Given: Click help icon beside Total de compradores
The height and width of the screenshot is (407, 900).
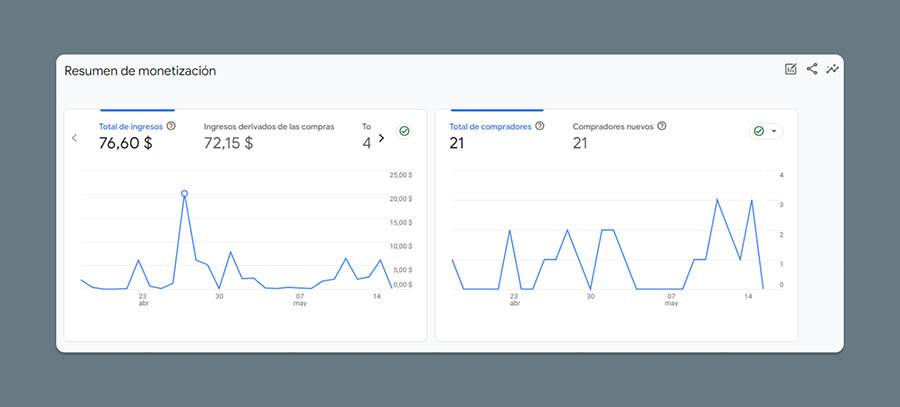Looking at the screenshot, I should point(540,126).
